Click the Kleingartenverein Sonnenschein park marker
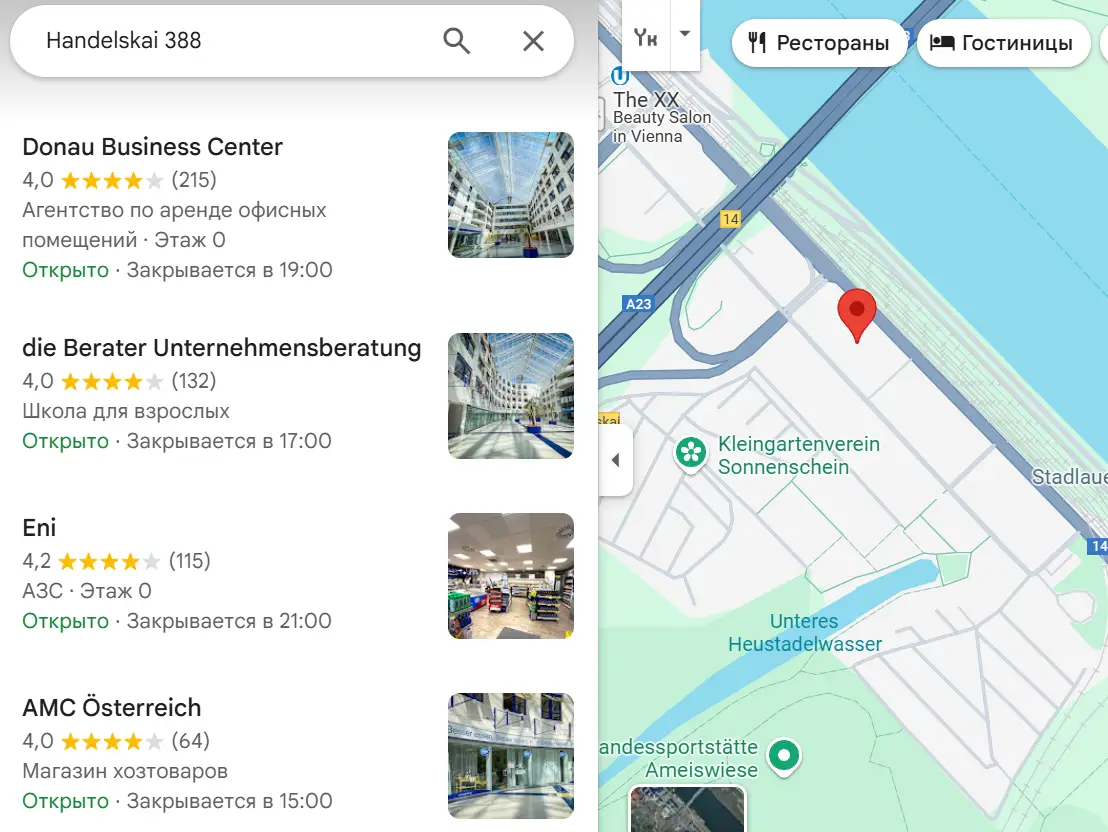 pyautogui.click(x=690, y=453)
